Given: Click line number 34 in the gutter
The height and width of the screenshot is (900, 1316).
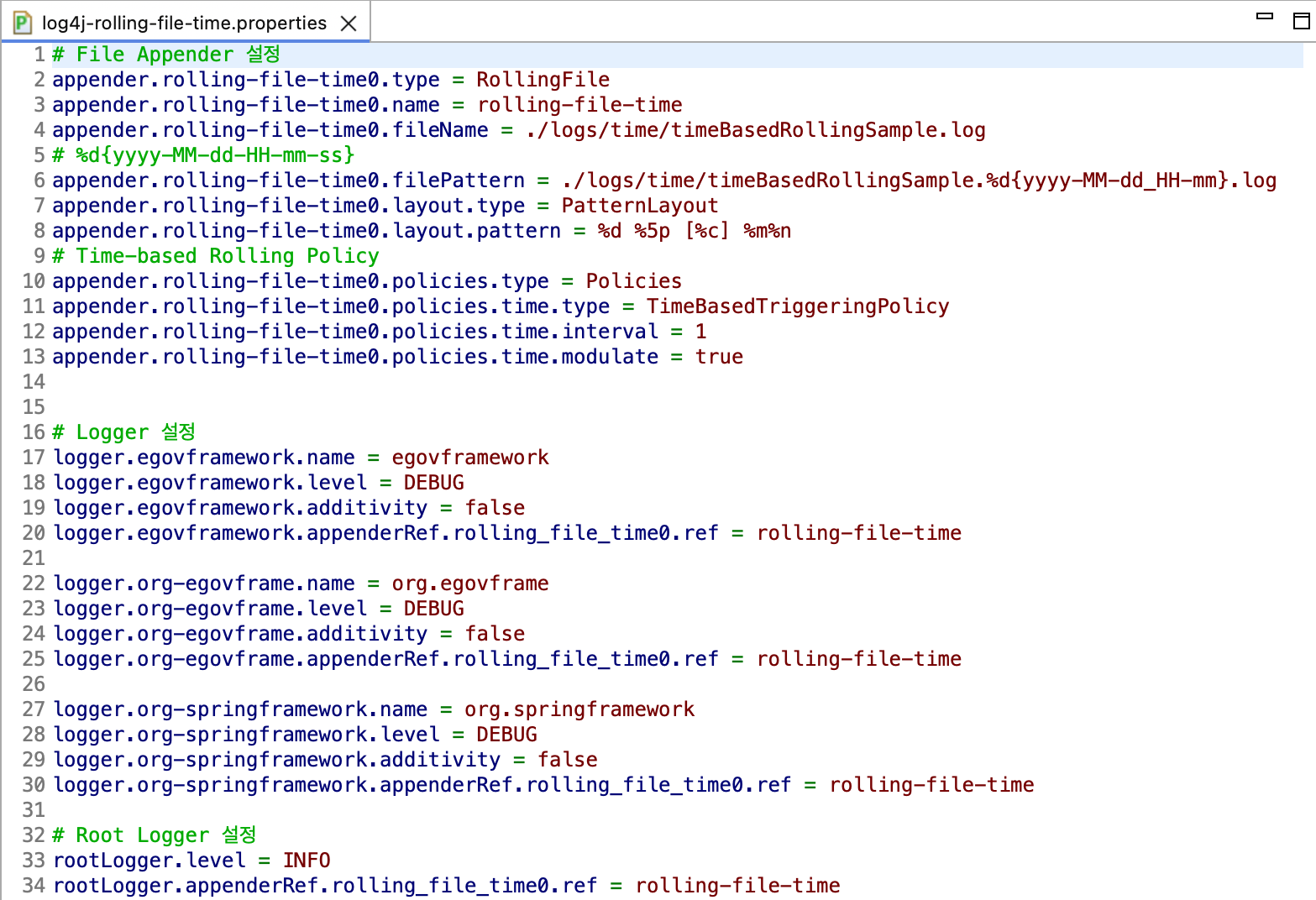Looking at the screenshot, I should click(x=34, y=886).
